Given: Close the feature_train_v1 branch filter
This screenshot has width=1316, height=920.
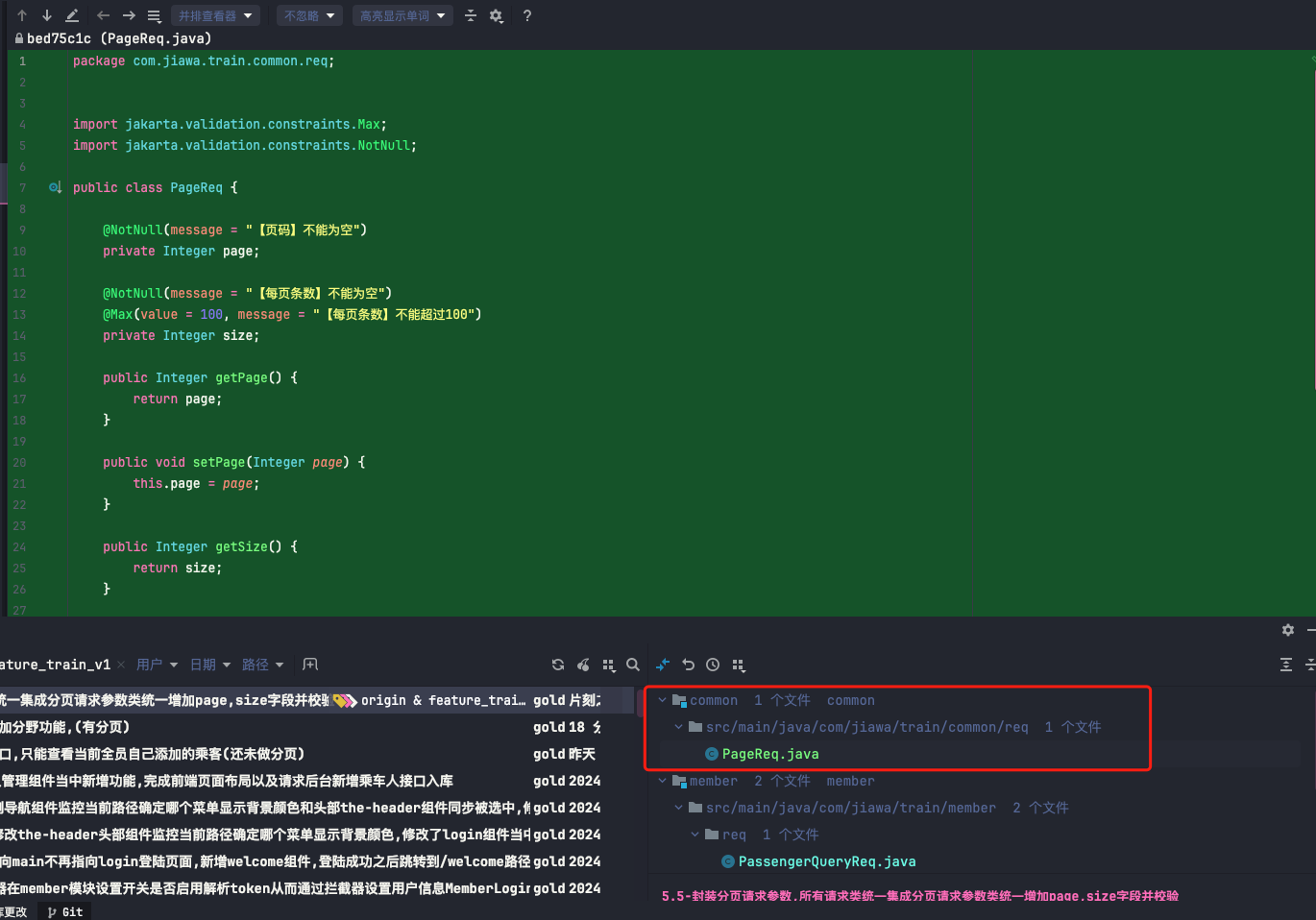Looking at the screenshot, I should pos(121,665).
